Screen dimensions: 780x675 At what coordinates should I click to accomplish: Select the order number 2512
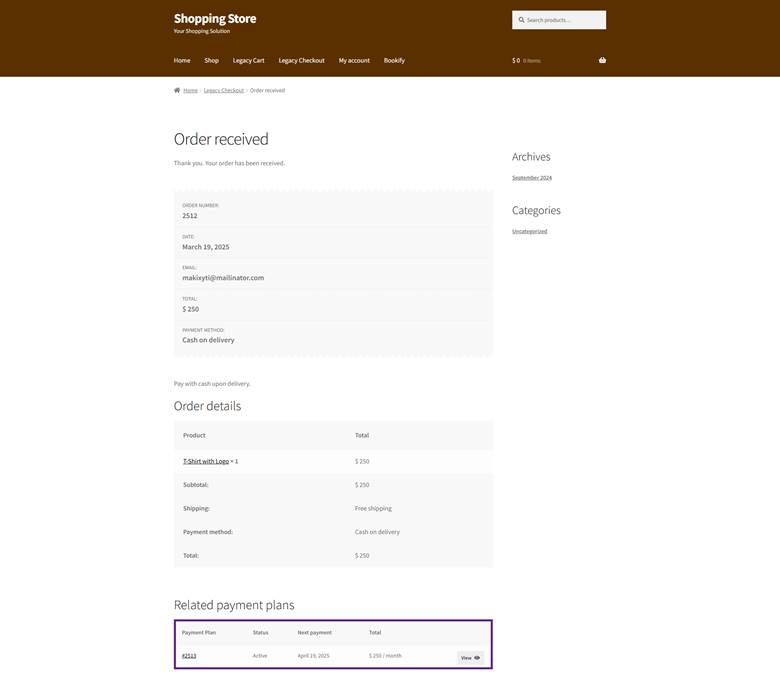(x=190, y=215)
